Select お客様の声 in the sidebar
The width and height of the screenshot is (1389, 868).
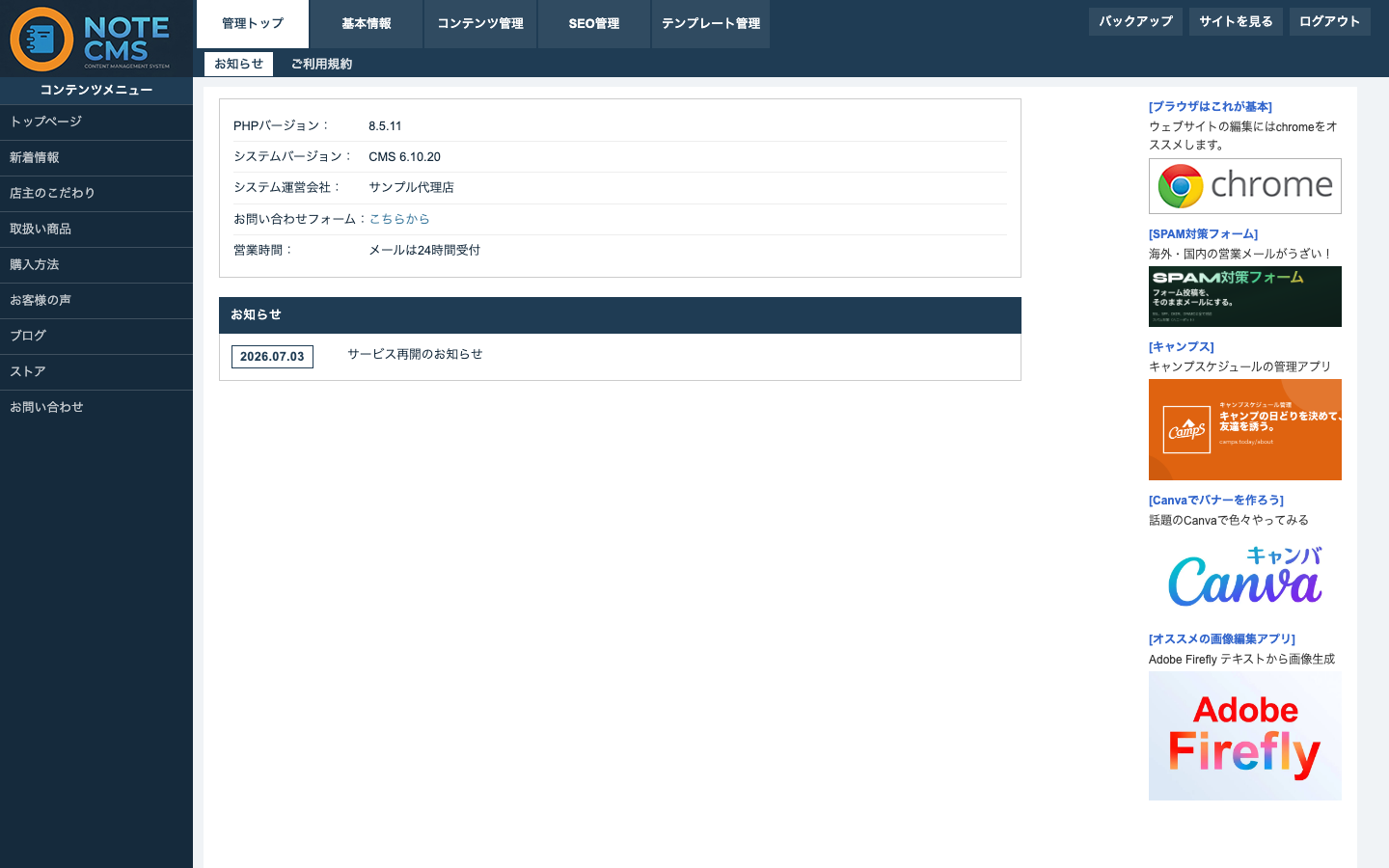click(96, 301)
